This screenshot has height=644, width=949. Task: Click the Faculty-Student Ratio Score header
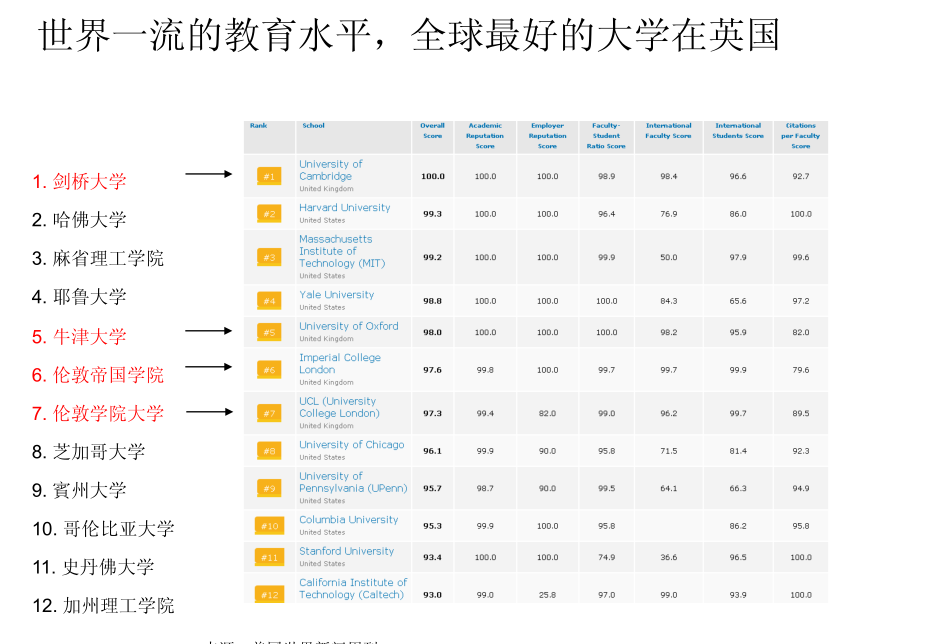(606, 136)
